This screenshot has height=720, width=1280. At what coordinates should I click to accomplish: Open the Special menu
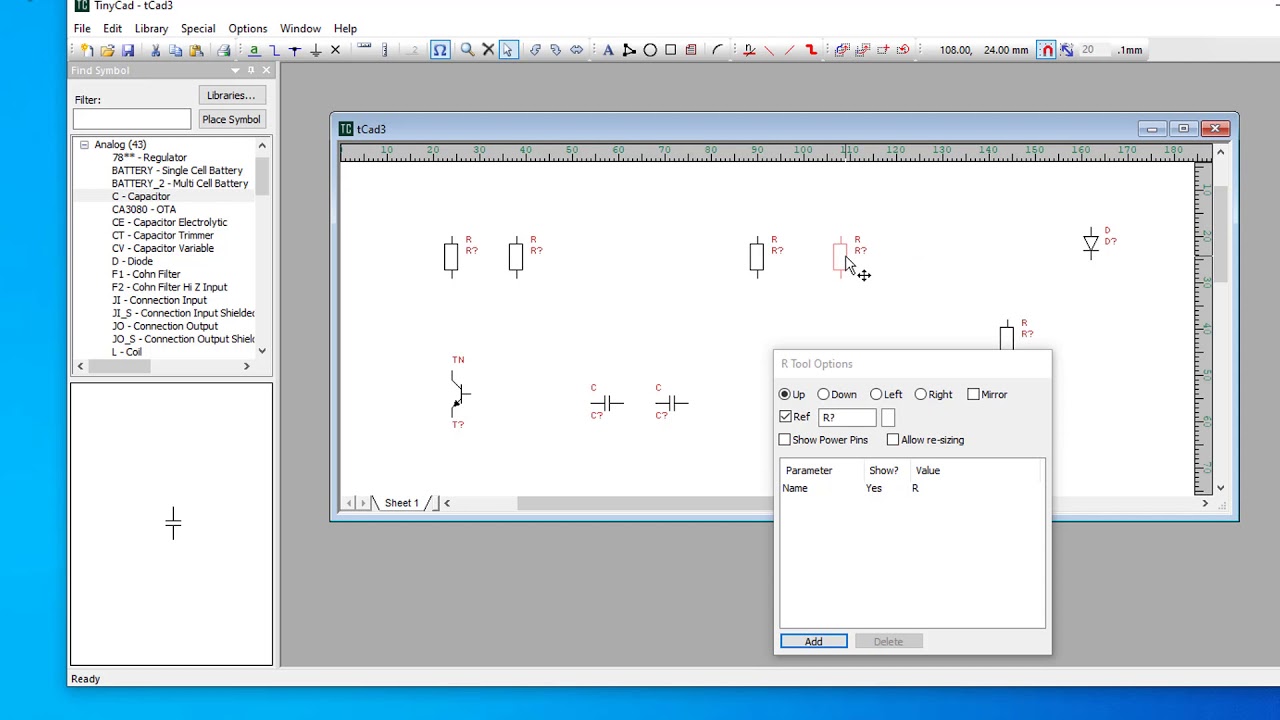click(198, 29)
